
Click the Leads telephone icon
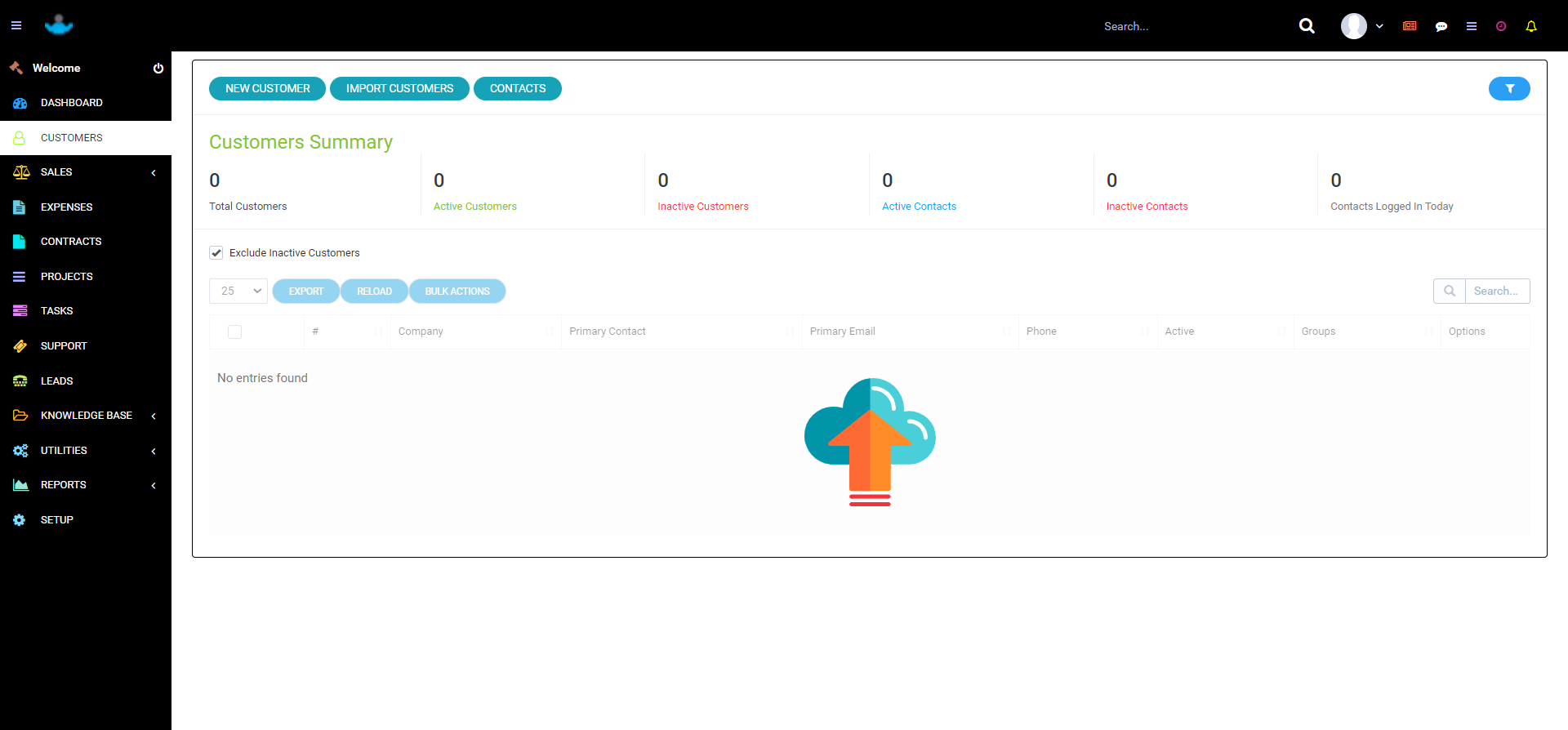click(20, 381)
